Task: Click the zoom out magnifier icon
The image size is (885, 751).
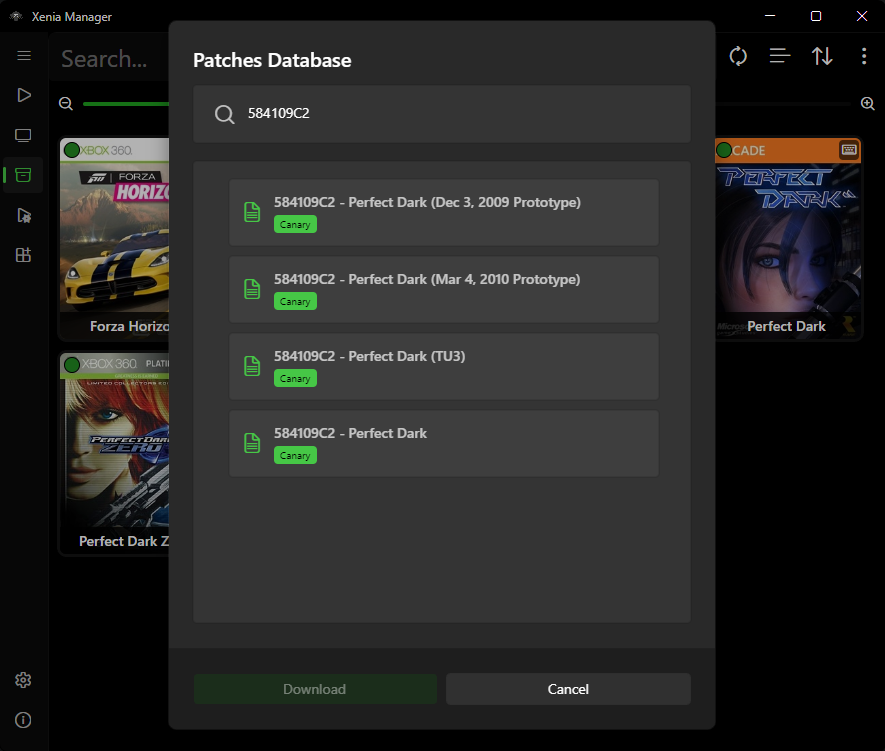Action: (66, 104)
